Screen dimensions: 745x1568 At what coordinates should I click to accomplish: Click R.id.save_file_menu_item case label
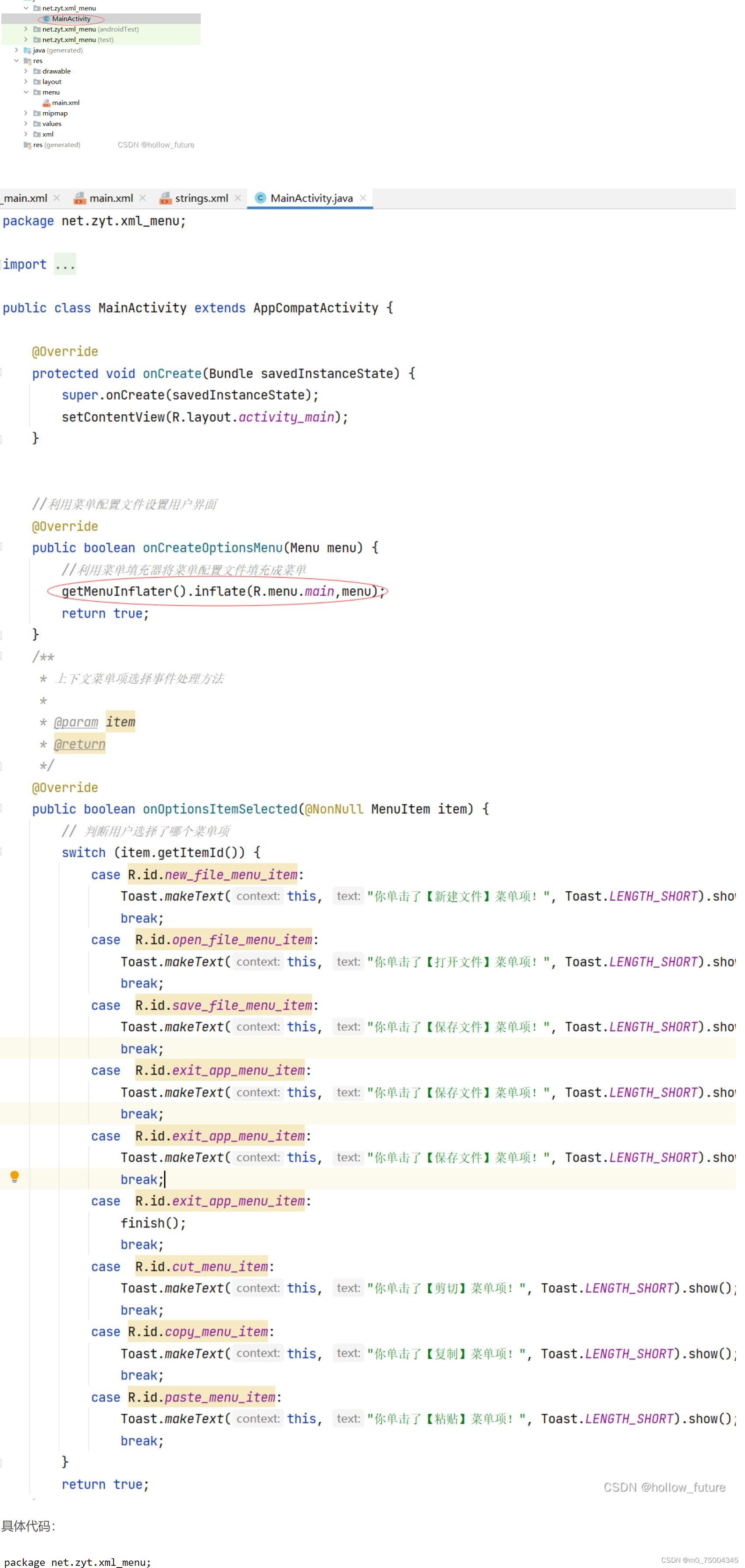[223, 1006]
